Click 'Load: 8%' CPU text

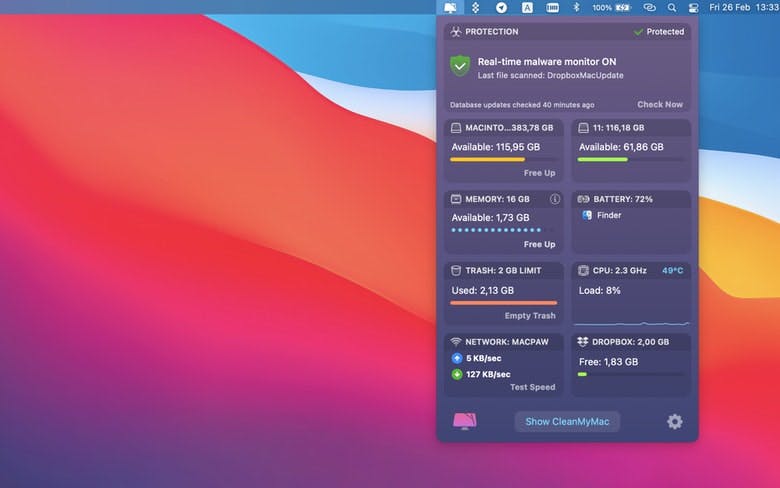click(599, 291)
